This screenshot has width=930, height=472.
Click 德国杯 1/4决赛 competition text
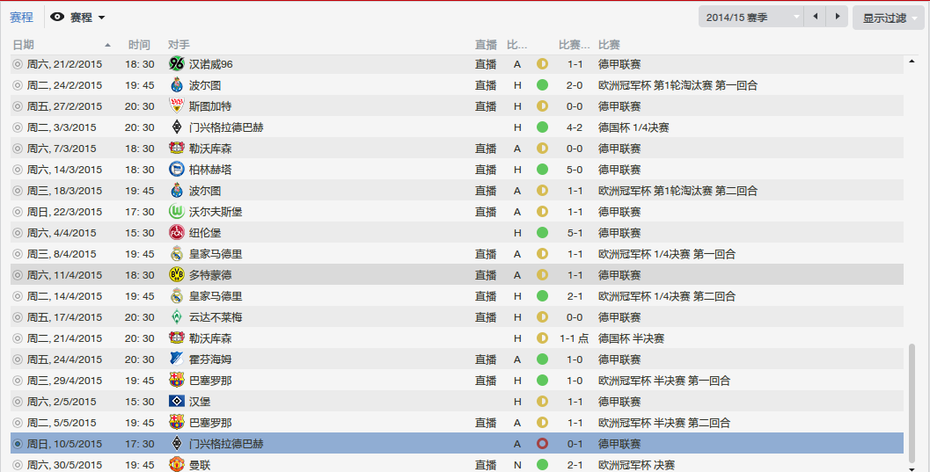point(633,127)
